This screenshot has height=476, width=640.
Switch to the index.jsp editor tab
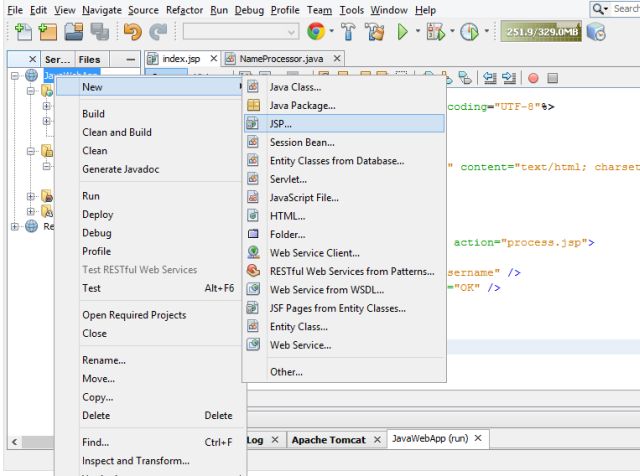181,59
